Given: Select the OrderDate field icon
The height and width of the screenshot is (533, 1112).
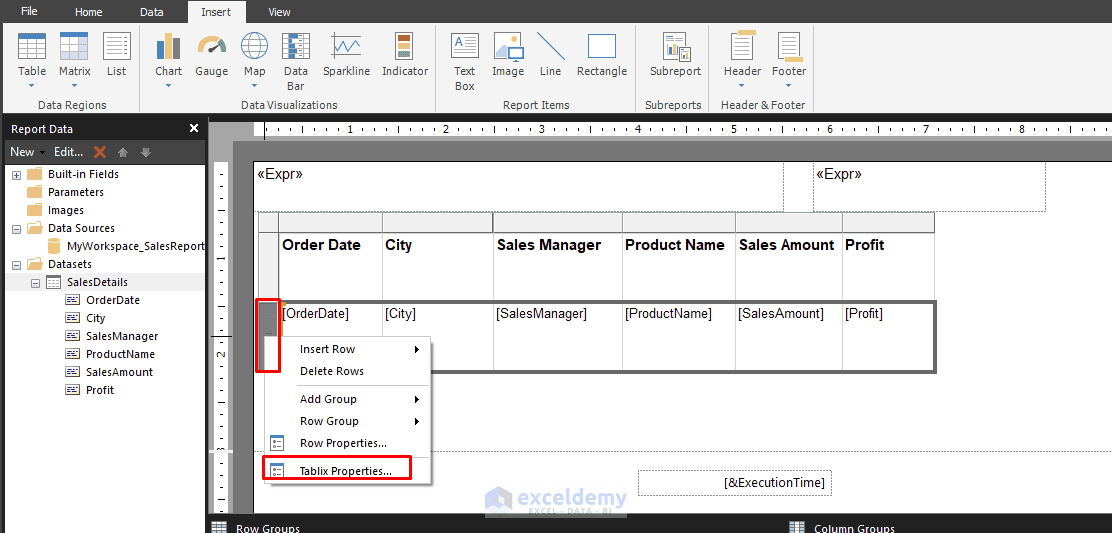Looking at the screenshot, I should (73, 300).
